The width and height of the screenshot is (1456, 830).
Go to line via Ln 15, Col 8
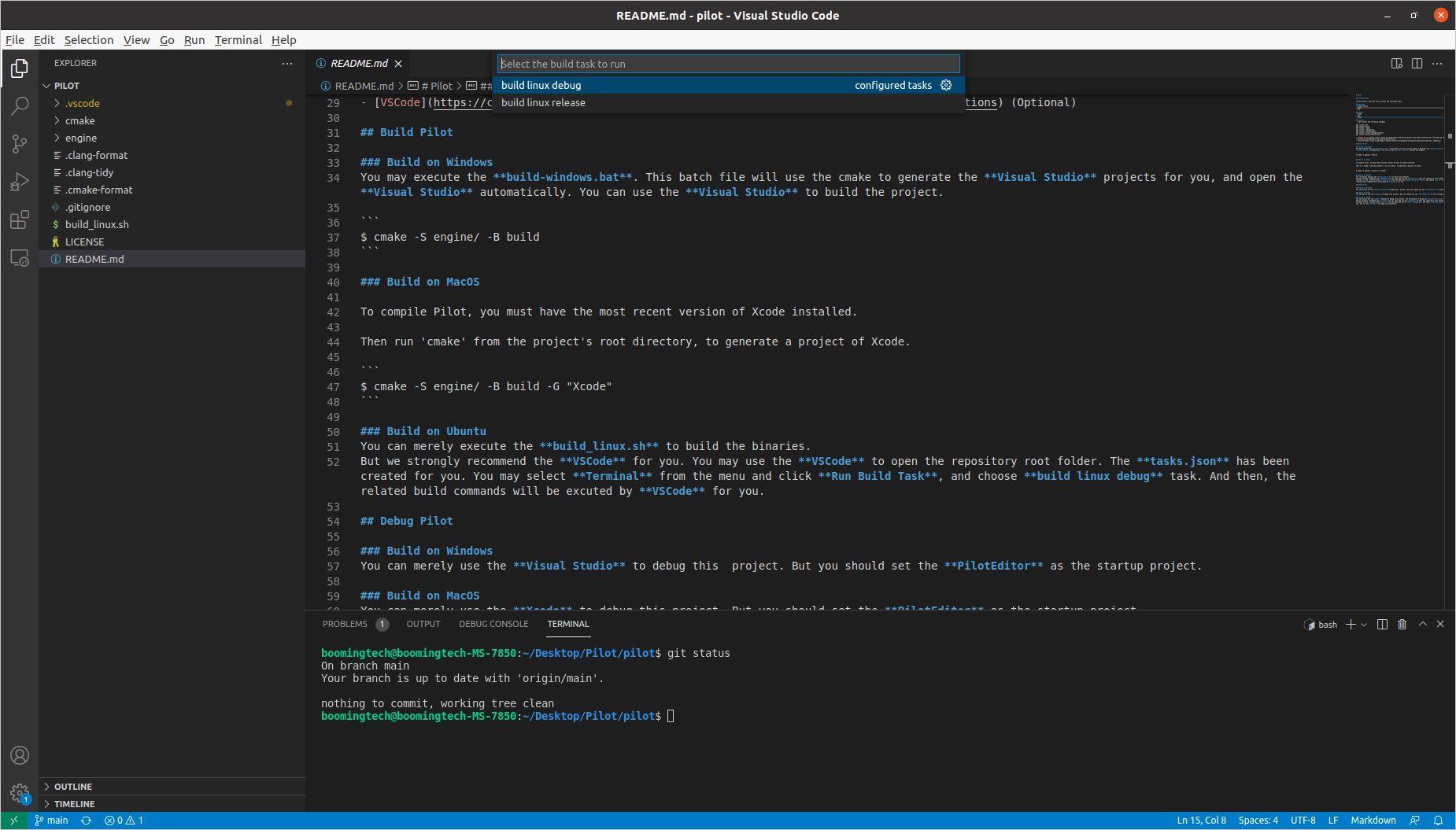pyautogui.click(x=1201, y=820)
